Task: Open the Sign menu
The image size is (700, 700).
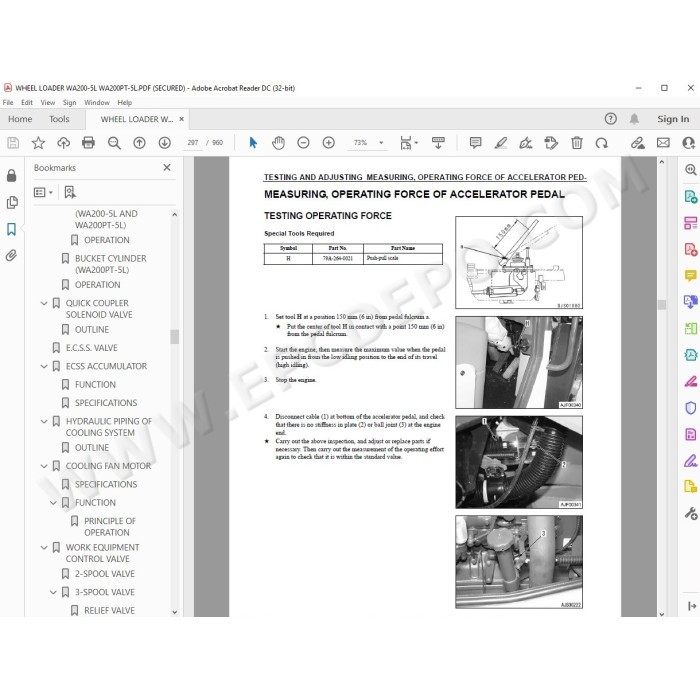Action: 69,103
